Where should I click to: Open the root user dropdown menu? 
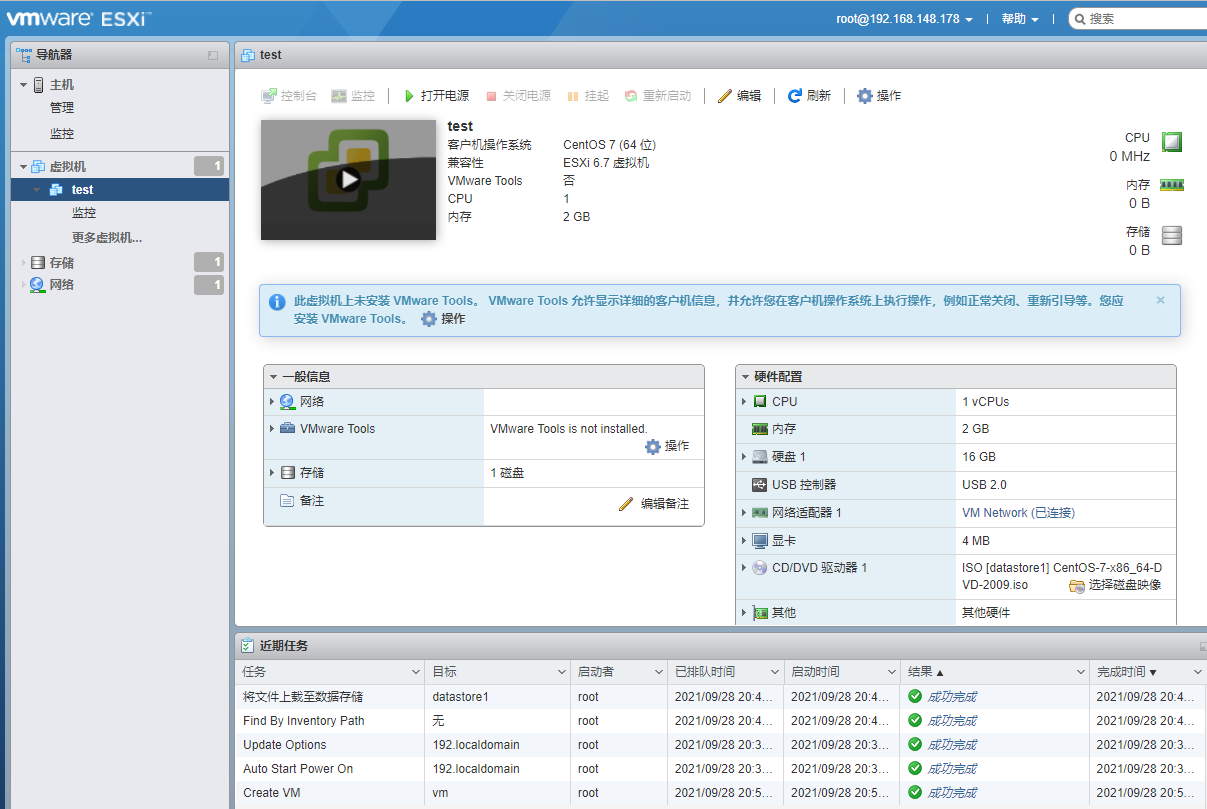[905, 19]
